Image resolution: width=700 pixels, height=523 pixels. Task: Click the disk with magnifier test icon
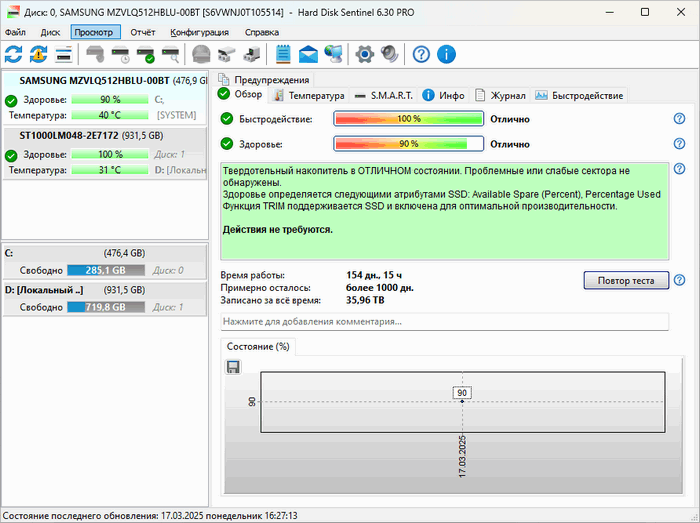pyautogui.click(x=170, y=54)
